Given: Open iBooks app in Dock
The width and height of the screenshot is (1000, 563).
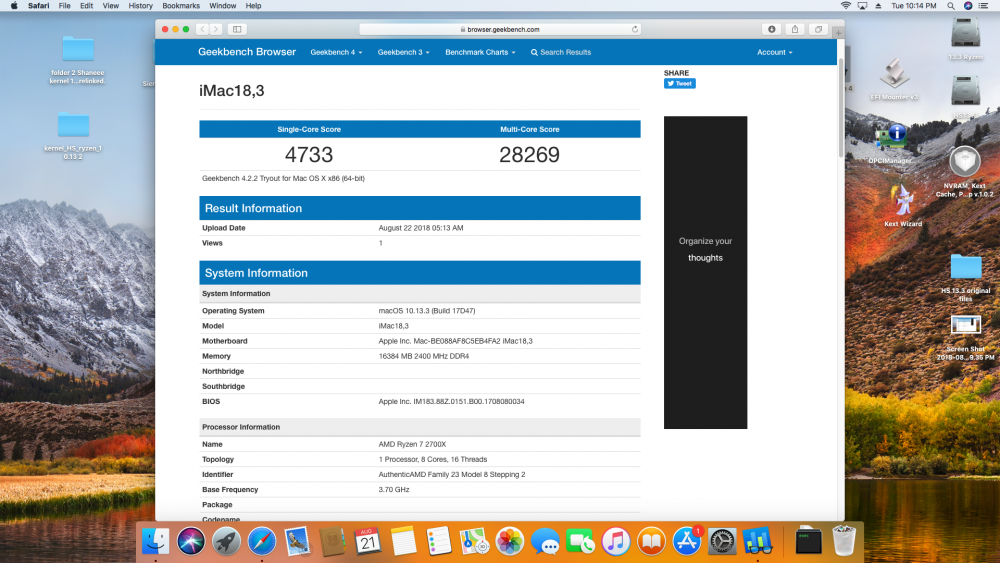Looking at the screenshot, I should (x=651, y=541).
